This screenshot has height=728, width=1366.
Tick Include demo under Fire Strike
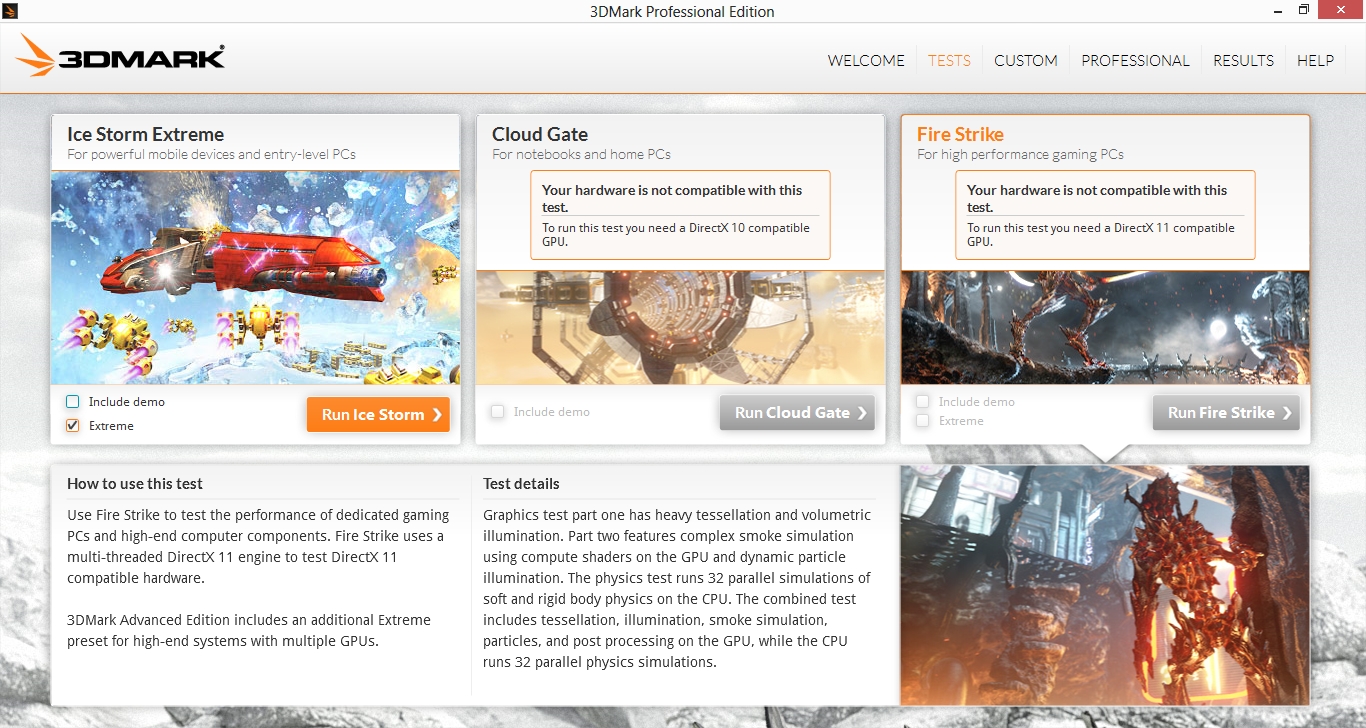(x=923, y=402)
